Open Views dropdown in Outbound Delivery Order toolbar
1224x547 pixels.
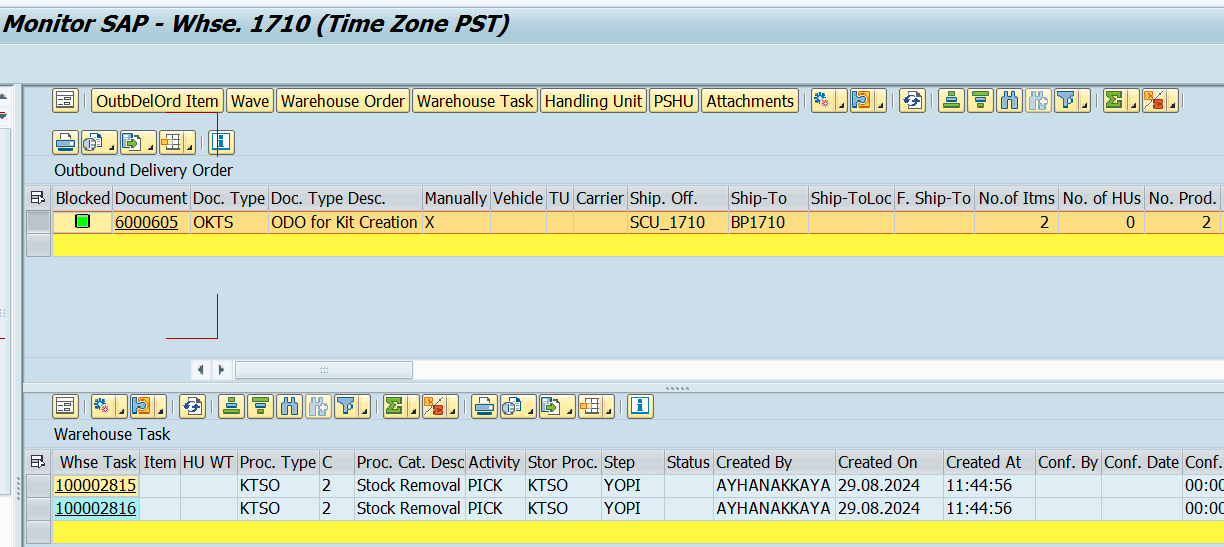coord(112,144)
